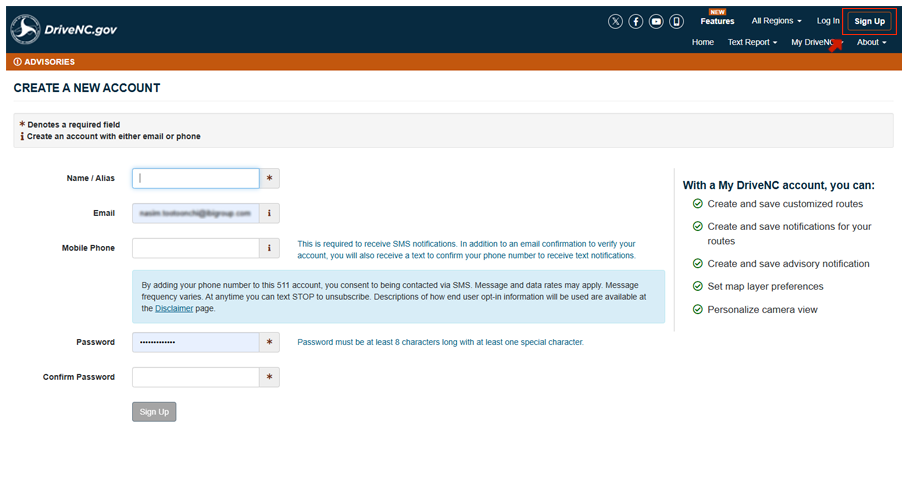Open the X (Twitter) social icon

click(615, 21)
